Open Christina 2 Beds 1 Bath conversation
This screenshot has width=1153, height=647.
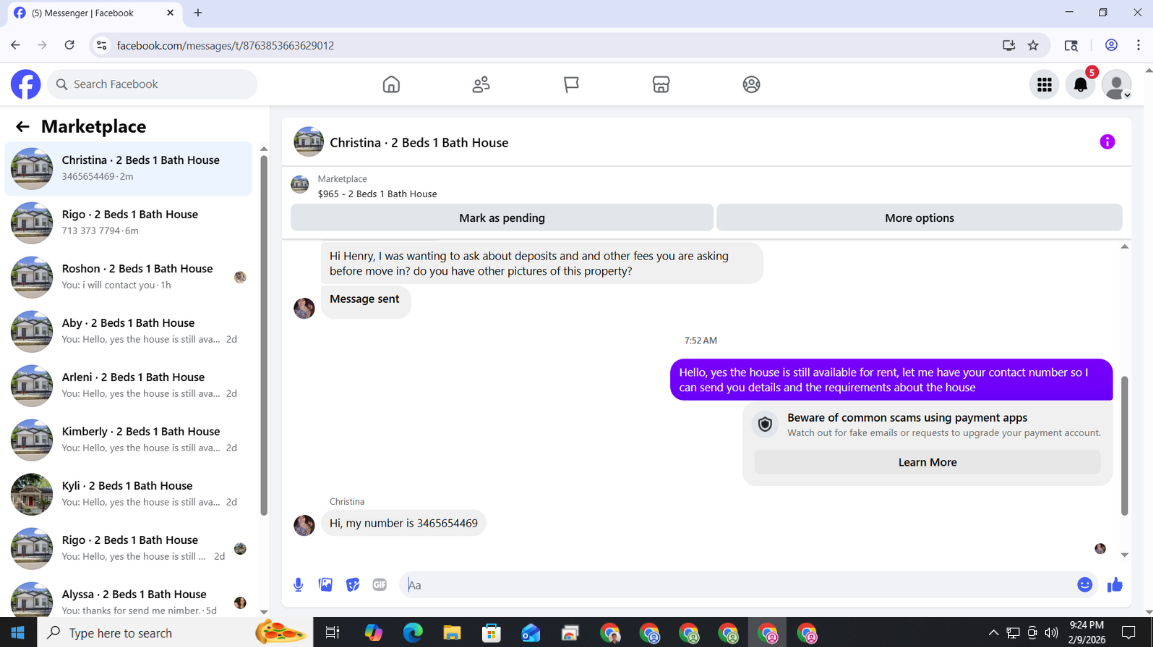129,168
